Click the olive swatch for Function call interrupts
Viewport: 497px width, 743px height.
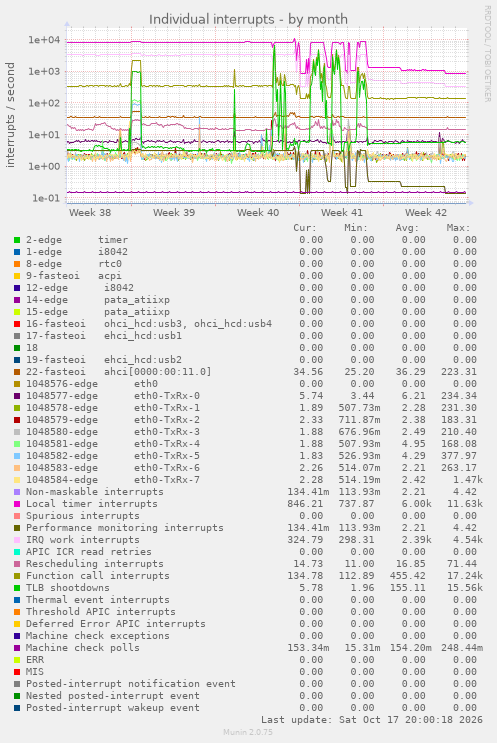point(17,576)
